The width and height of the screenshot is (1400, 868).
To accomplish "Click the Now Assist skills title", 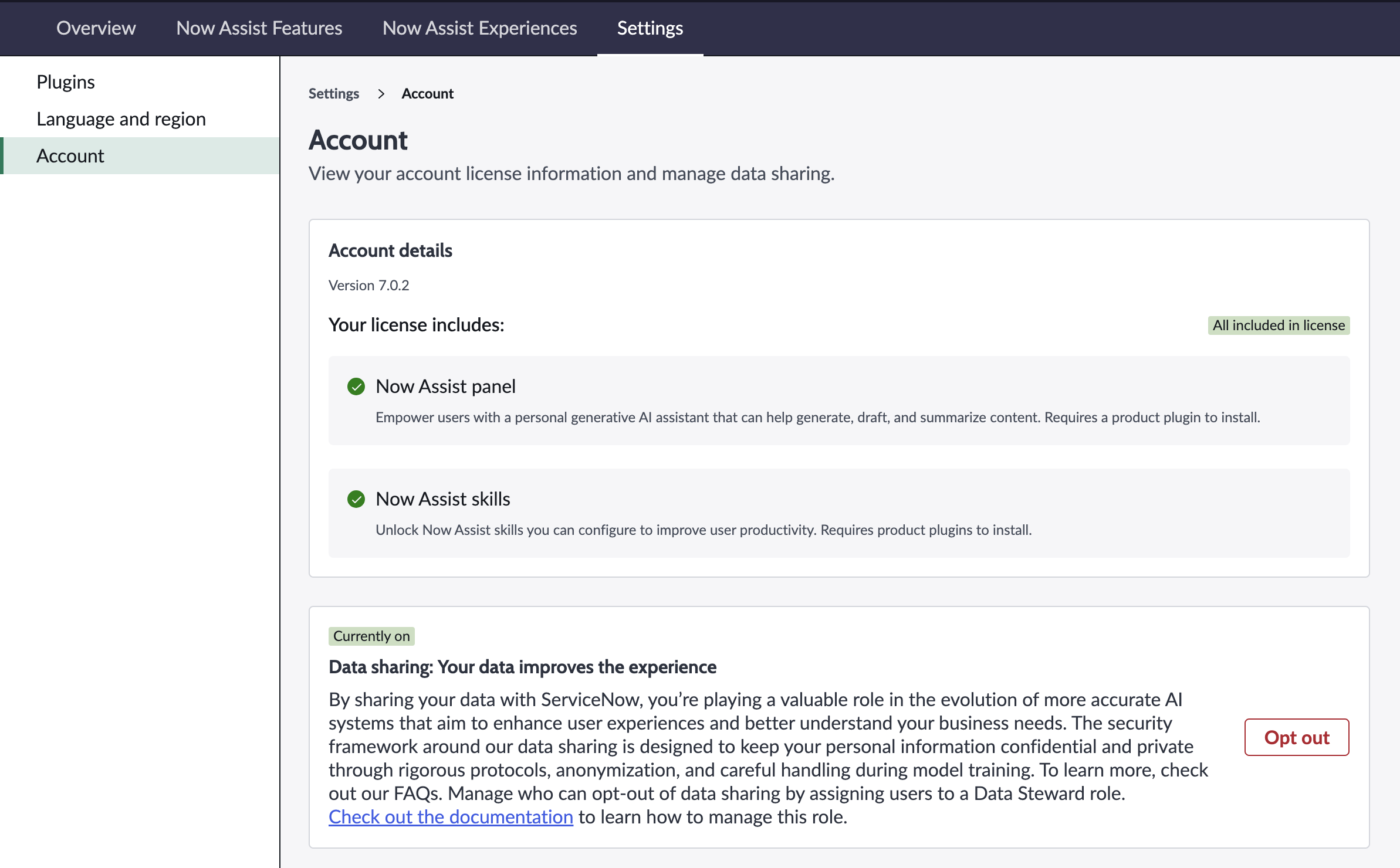I will (442, 499).
